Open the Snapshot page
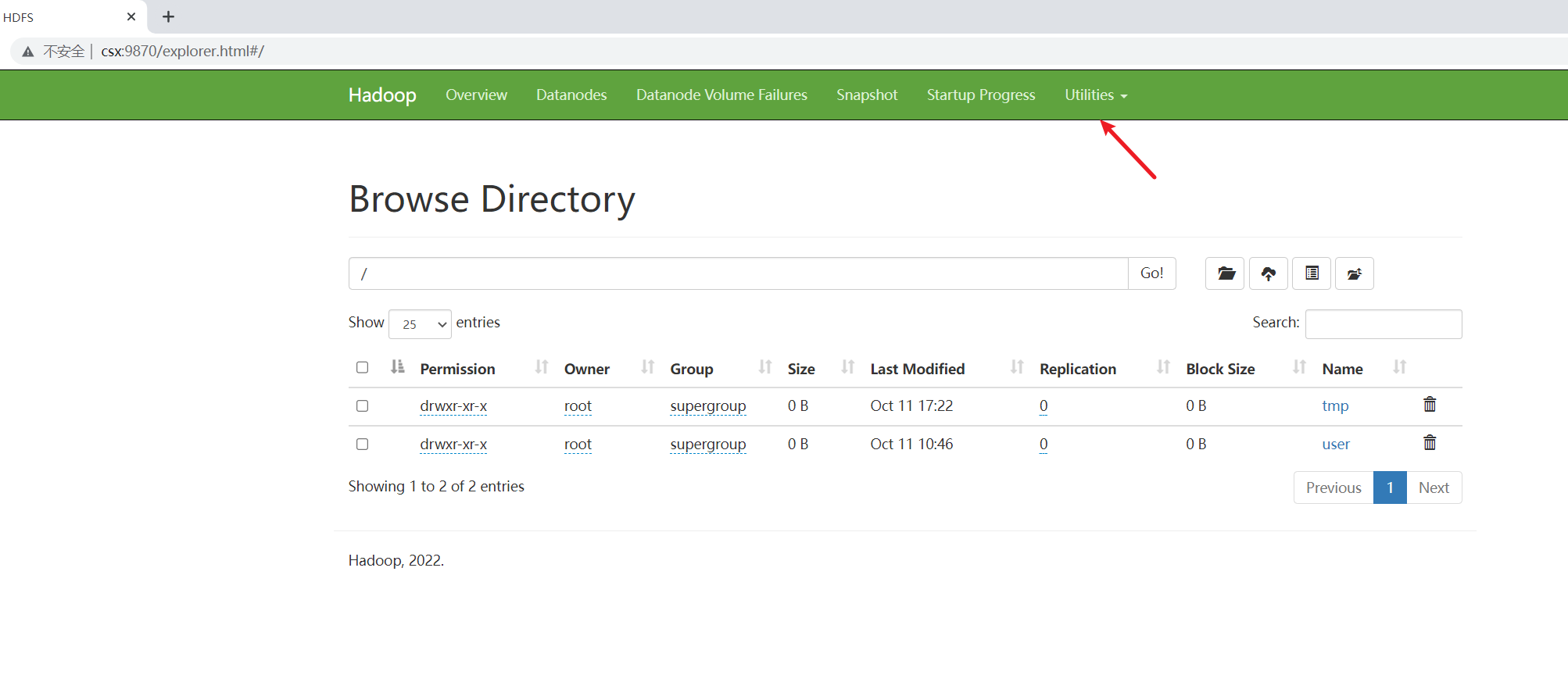Screen dimensions: 1568x675 point(867,95)
